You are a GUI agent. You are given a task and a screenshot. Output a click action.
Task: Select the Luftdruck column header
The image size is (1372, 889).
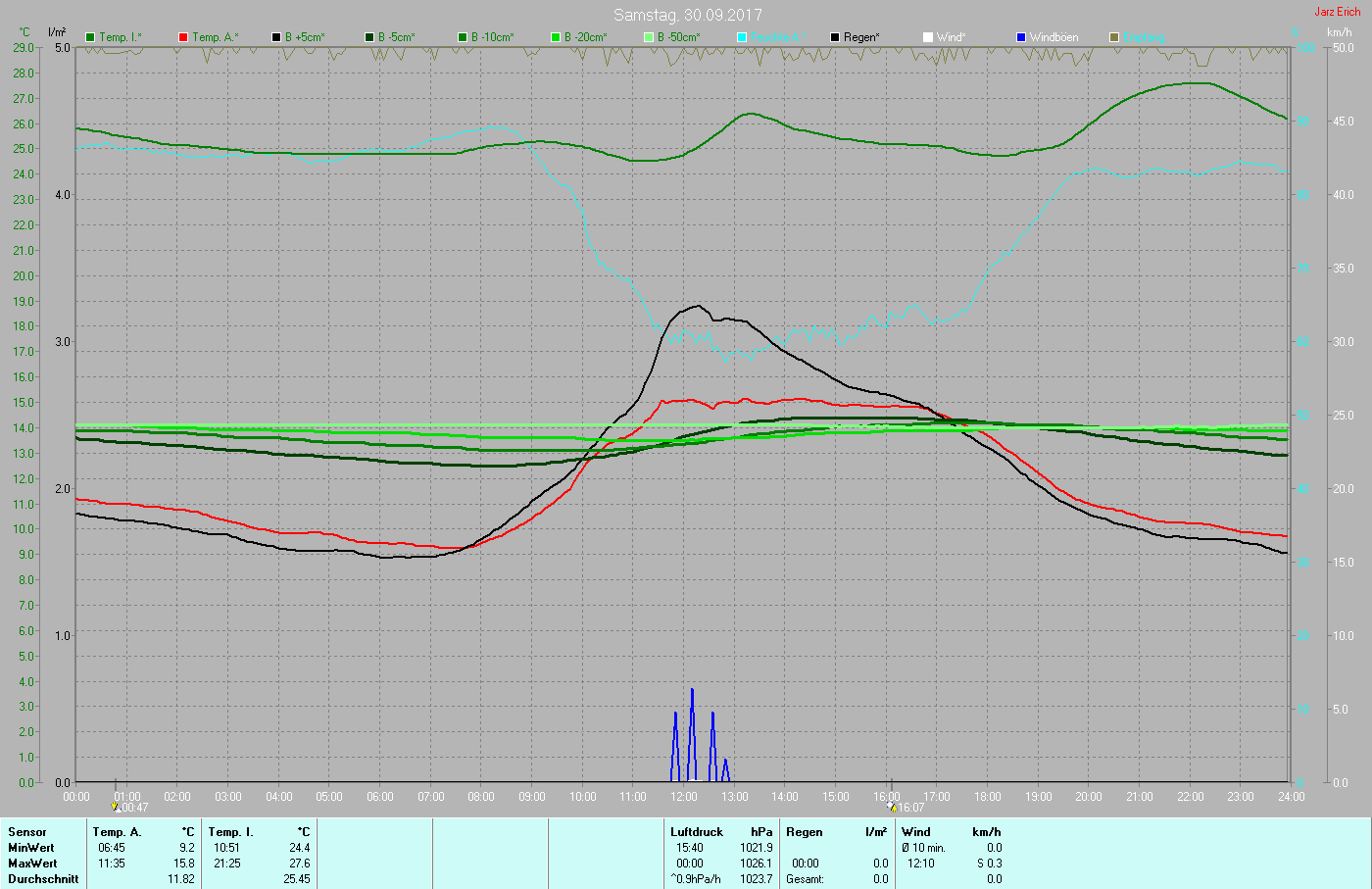697,832
